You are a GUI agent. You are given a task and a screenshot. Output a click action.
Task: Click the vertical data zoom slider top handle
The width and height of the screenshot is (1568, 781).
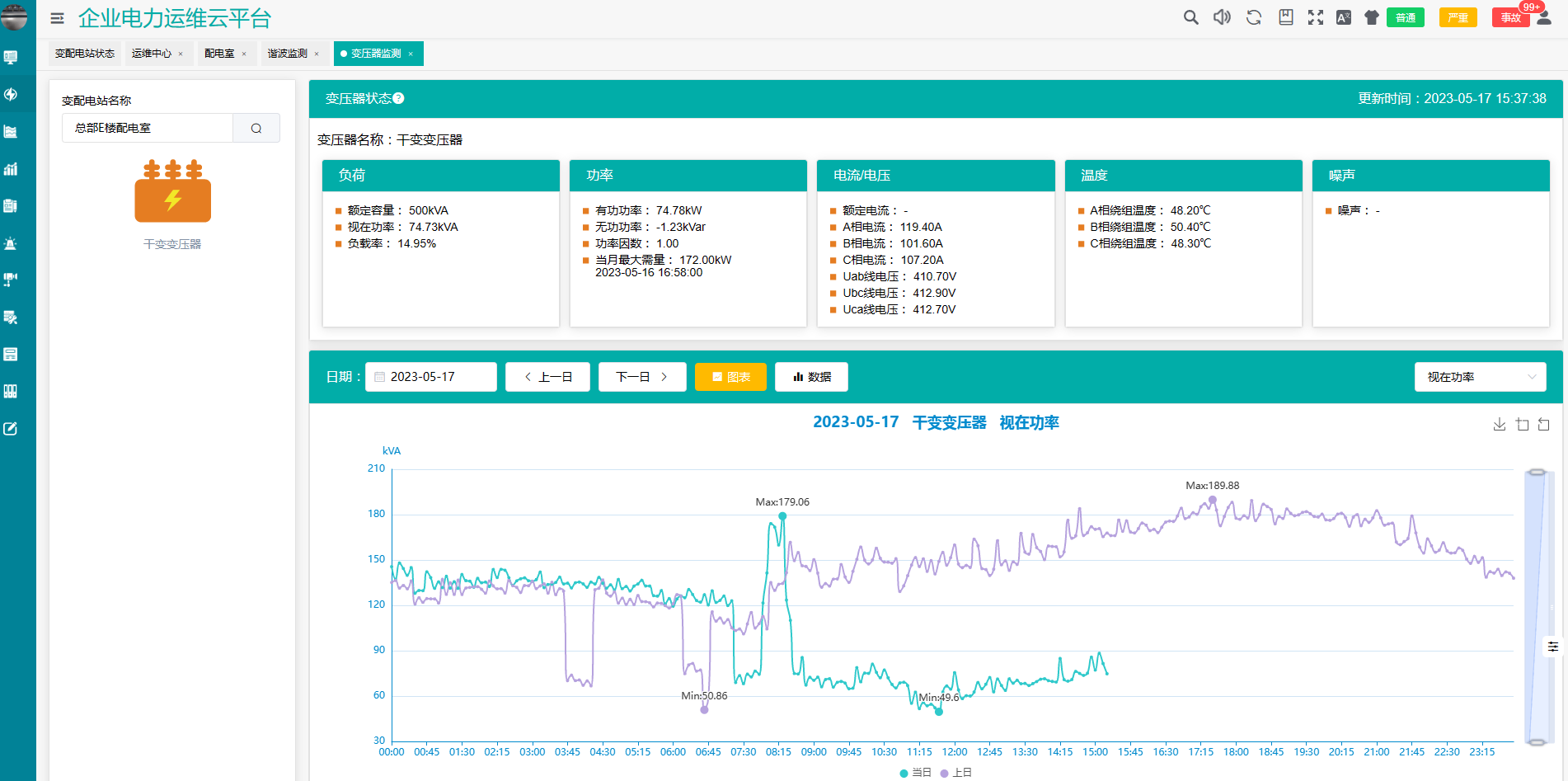pyautogui.click(x=1536, y=472)
